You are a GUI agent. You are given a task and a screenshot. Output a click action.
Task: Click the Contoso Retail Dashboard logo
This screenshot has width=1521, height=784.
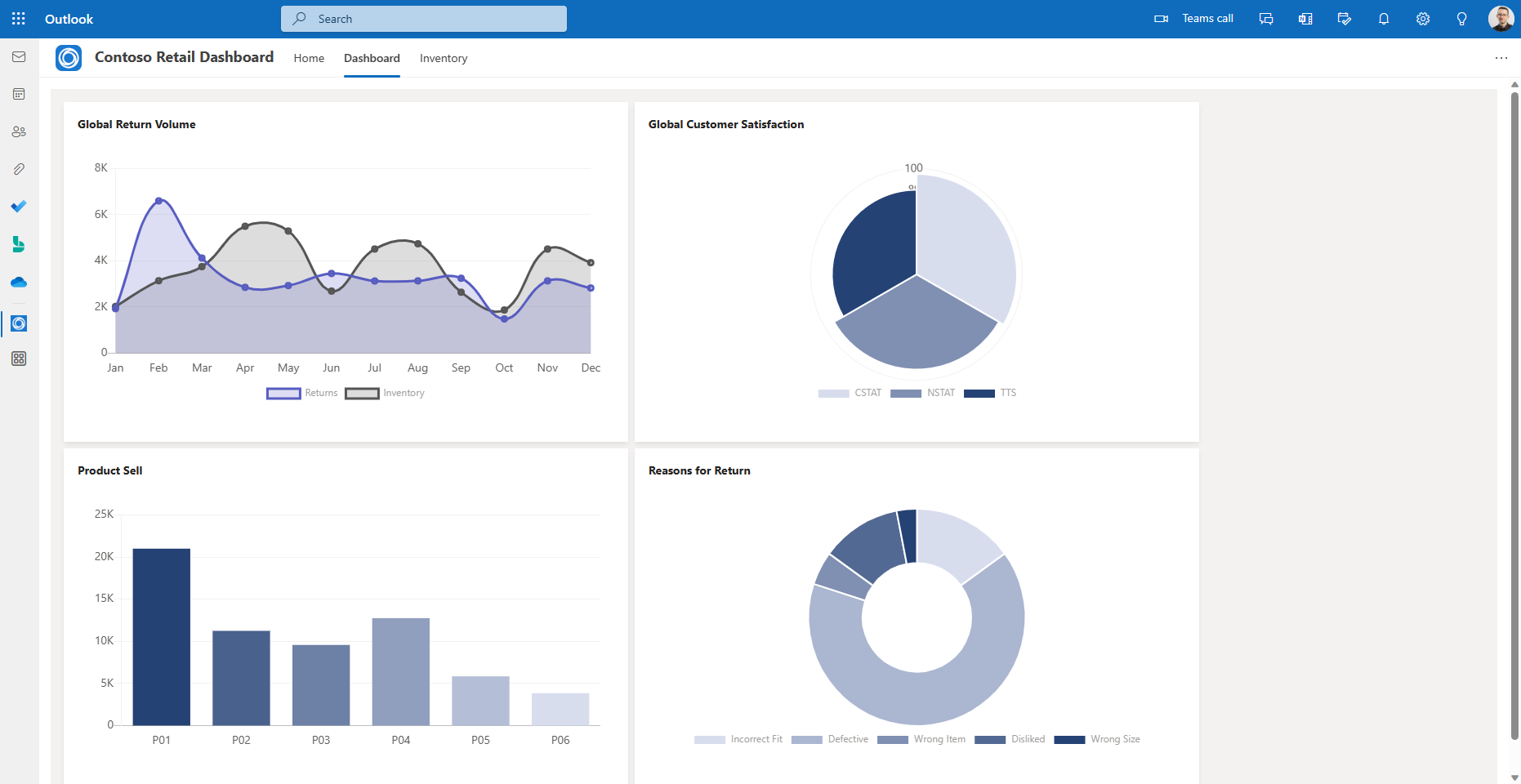tap(69, 58)
